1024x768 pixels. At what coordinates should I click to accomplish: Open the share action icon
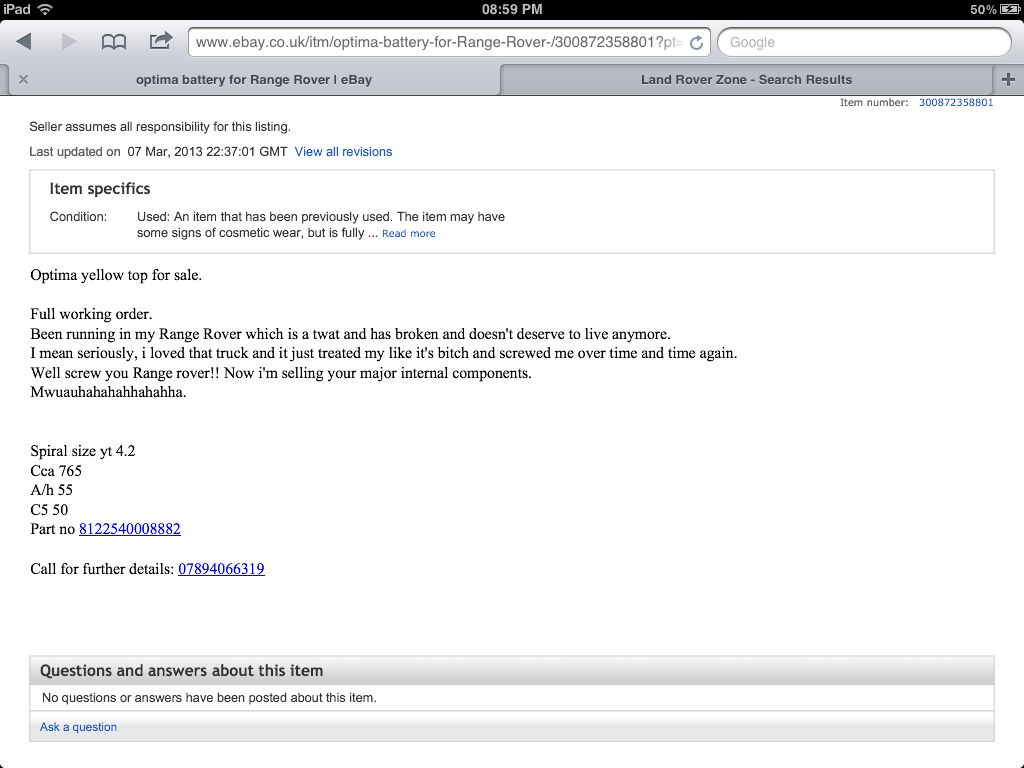(160, 41)
